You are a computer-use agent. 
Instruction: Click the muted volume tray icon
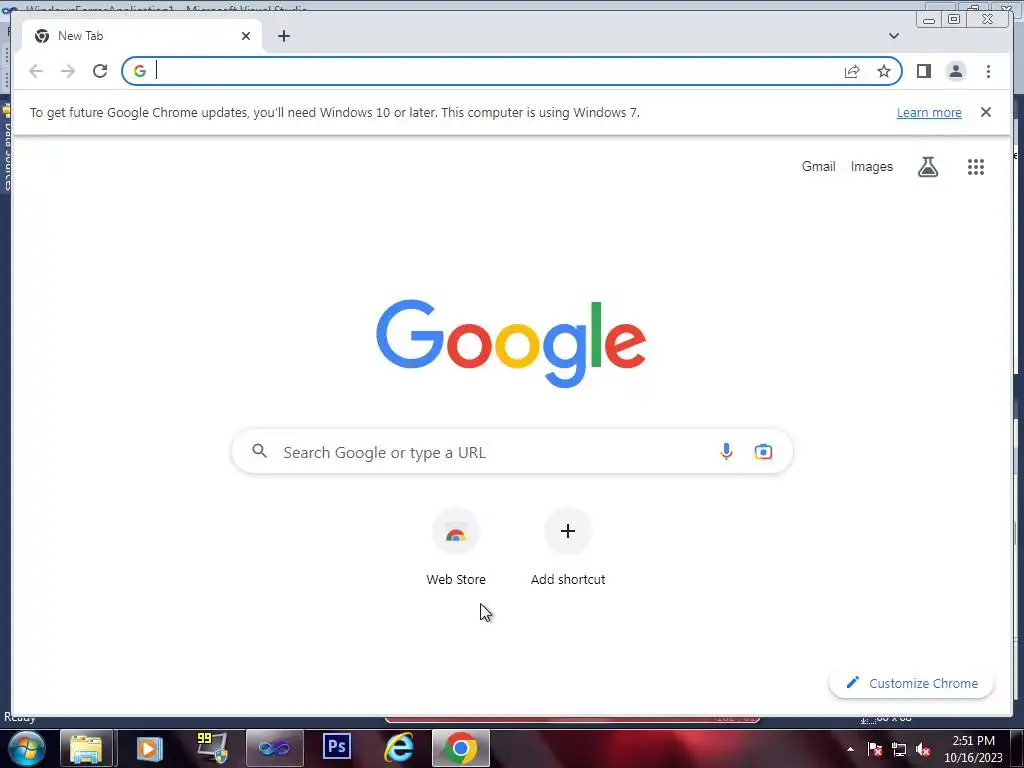923,749
